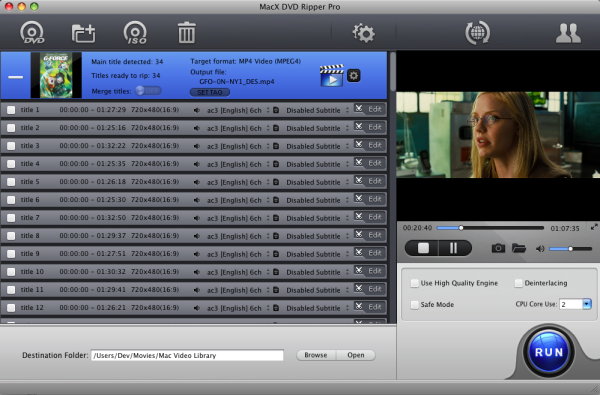Click the audio speaker icon on title 9
The width and height of the screenshot is (600, 395).
[x=197, y=254]
